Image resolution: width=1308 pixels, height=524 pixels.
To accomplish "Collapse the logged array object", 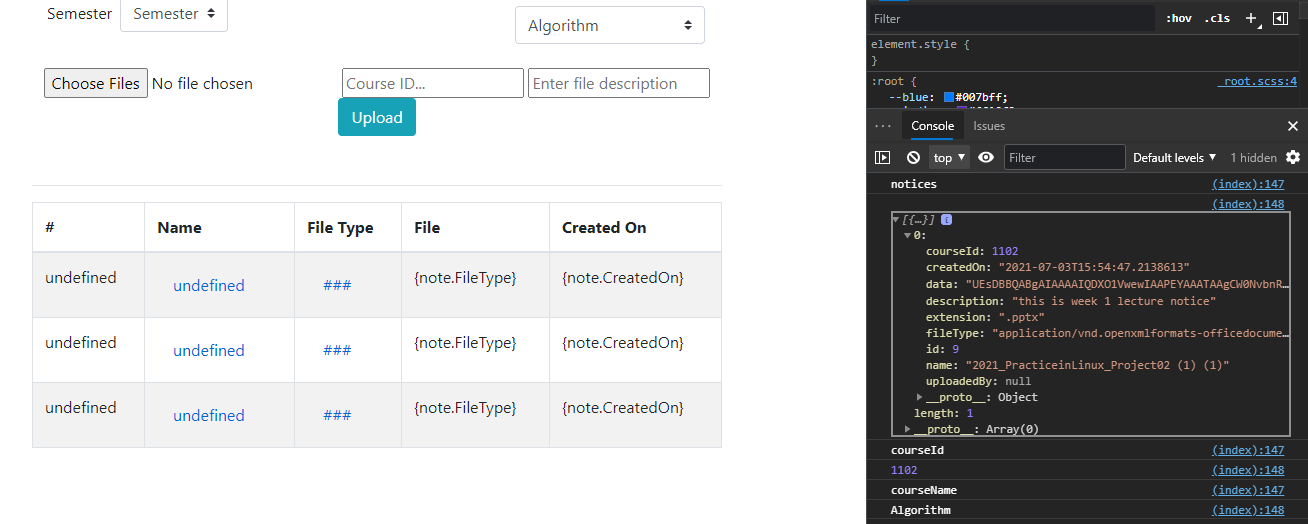I will coord(896,219).
